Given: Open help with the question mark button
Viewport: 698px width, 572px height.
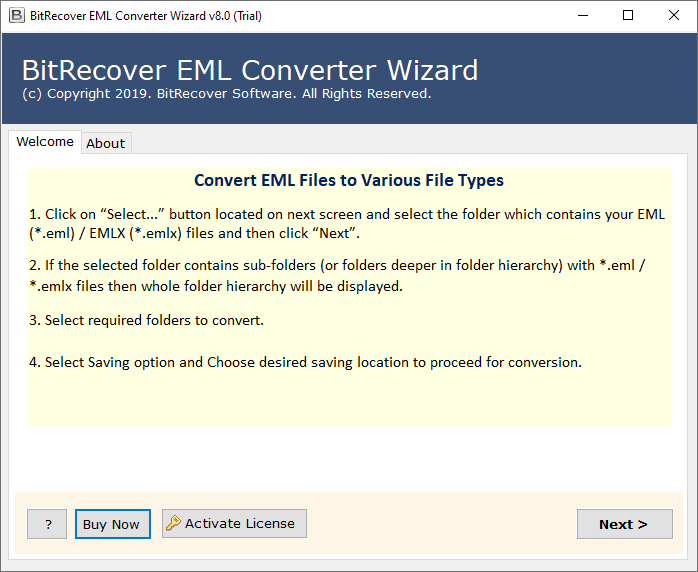Looking at the screenshot, I should click(47, 524).
